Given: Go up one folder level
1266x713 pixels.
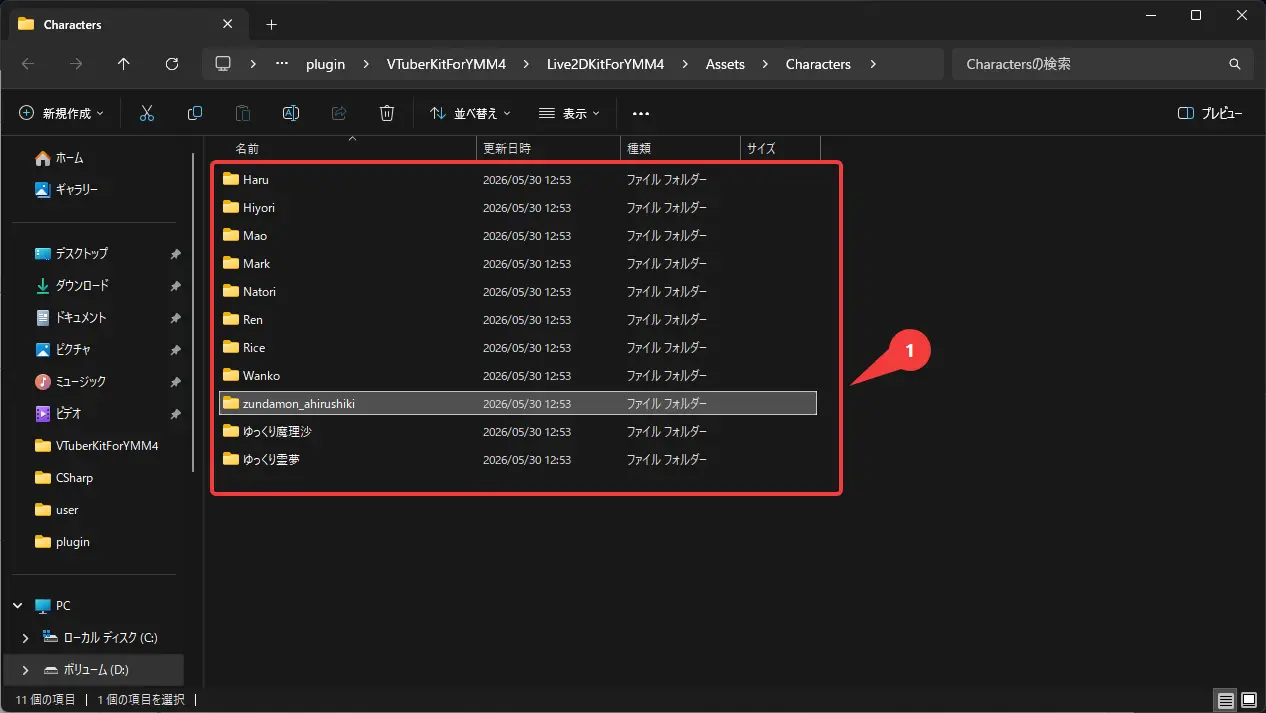Looking at the screenshot, I should (124, 64).
